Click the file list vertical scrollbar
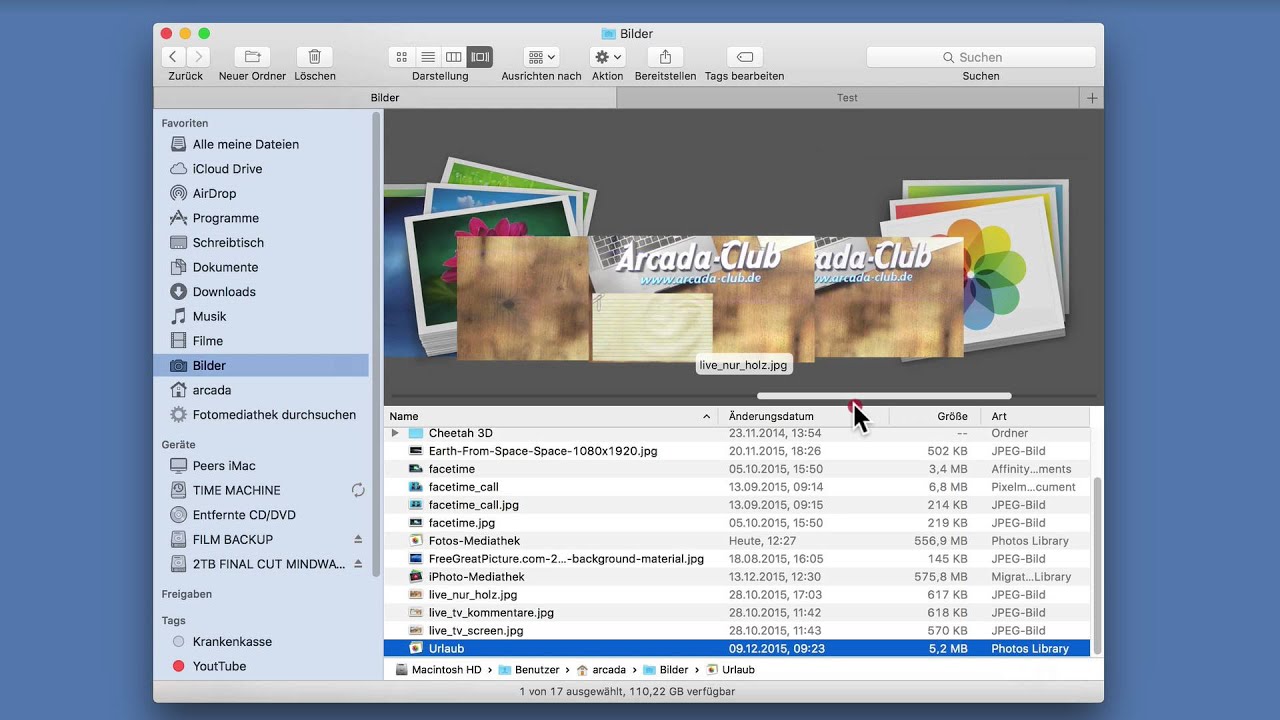This screenshot has height=720, width=1280. click(1097, 565)
